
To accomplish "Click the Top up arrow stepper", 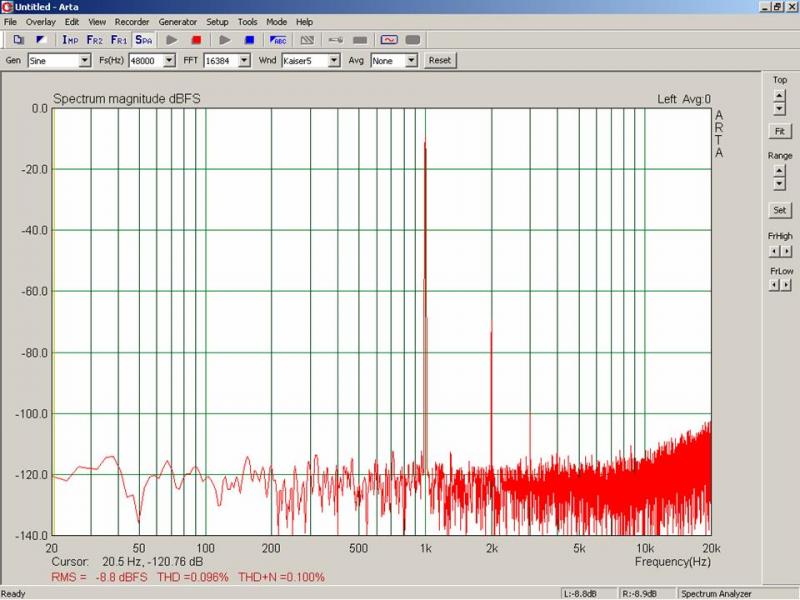I will (x=779, y=95).
